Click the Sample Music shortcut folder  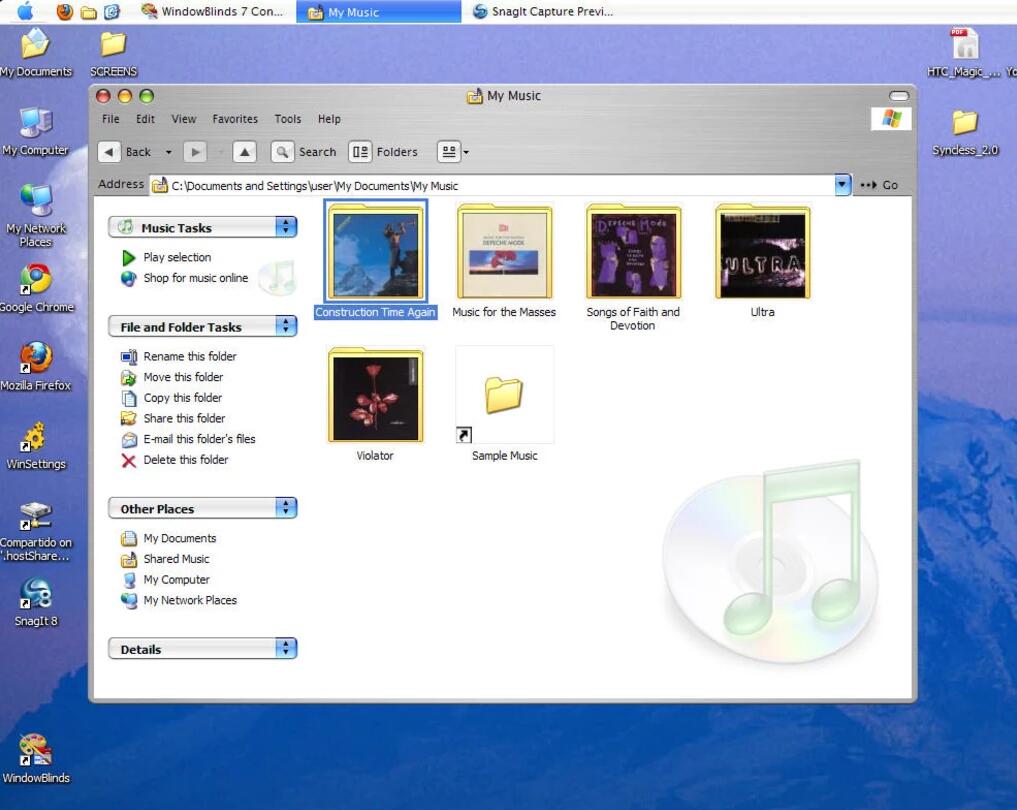click(504, 398)
